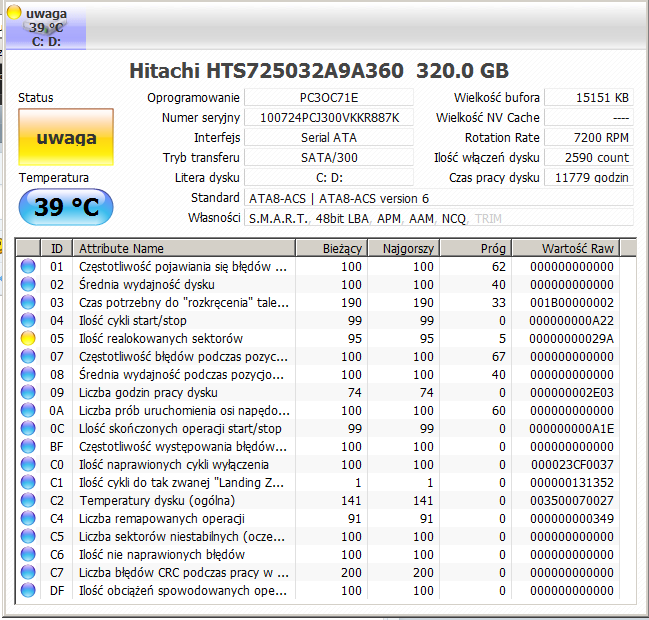Viewport: 649px width, 620px height.
Task: Select the C: D: disk tab showing uwaga 39 °C
Action: pyautogui.click(x=46, y=26)
